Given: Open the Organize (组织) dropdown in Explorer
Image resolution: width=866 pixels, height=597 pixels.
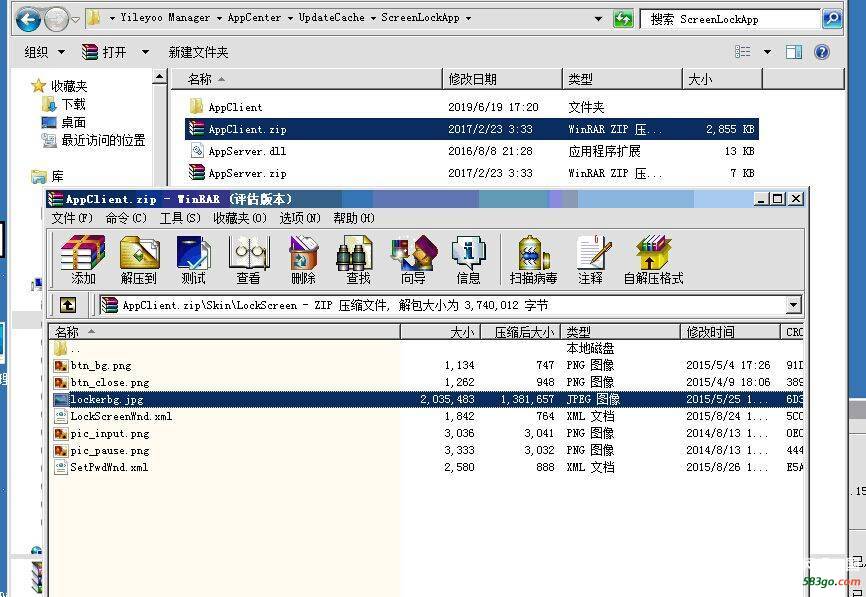Looking at the screenshot, I should click(x=44, y=52).
